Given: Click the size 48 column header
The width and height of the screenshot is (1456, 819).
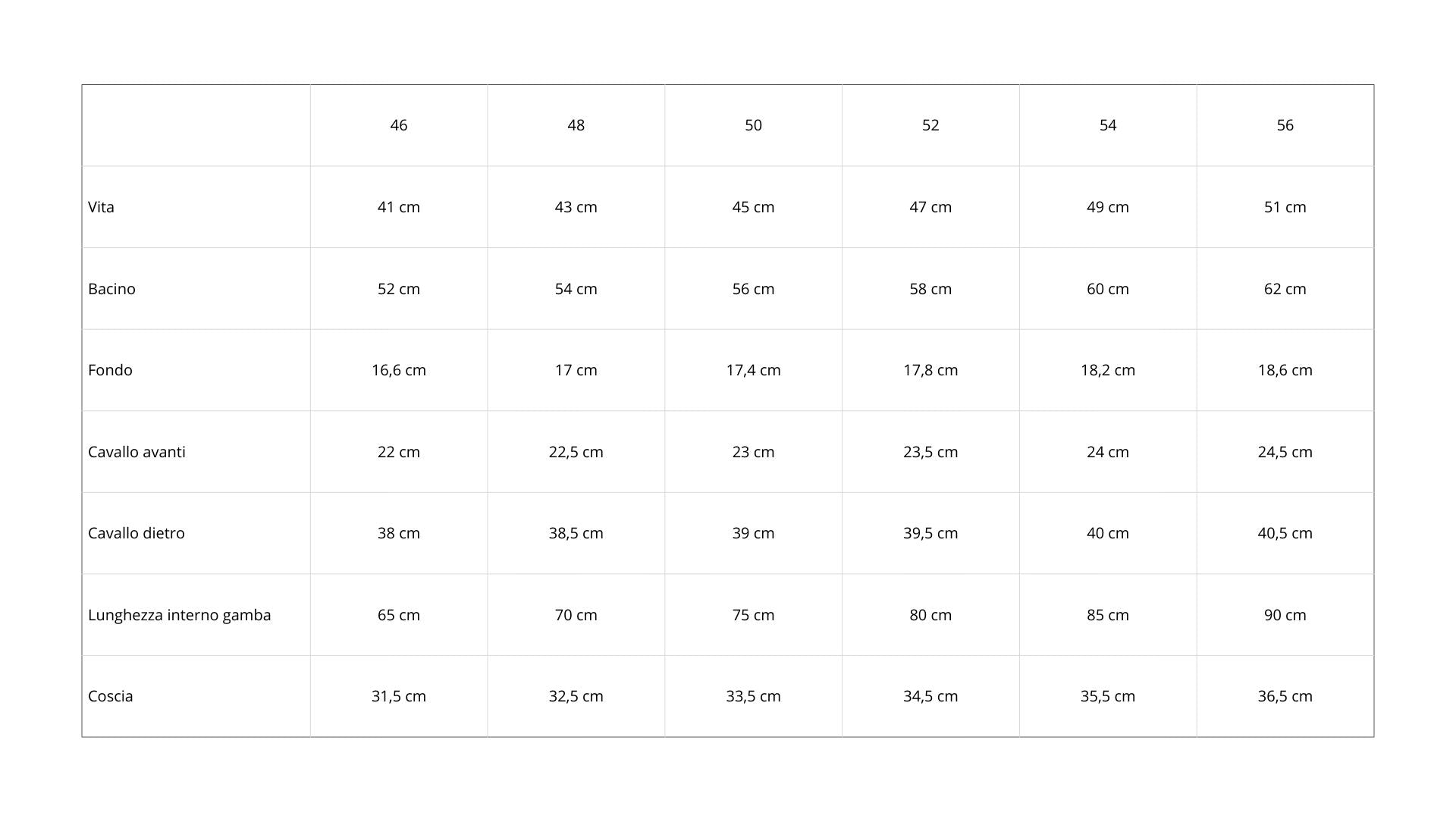Looking at the screenshot, I should [x=576, y=125].
